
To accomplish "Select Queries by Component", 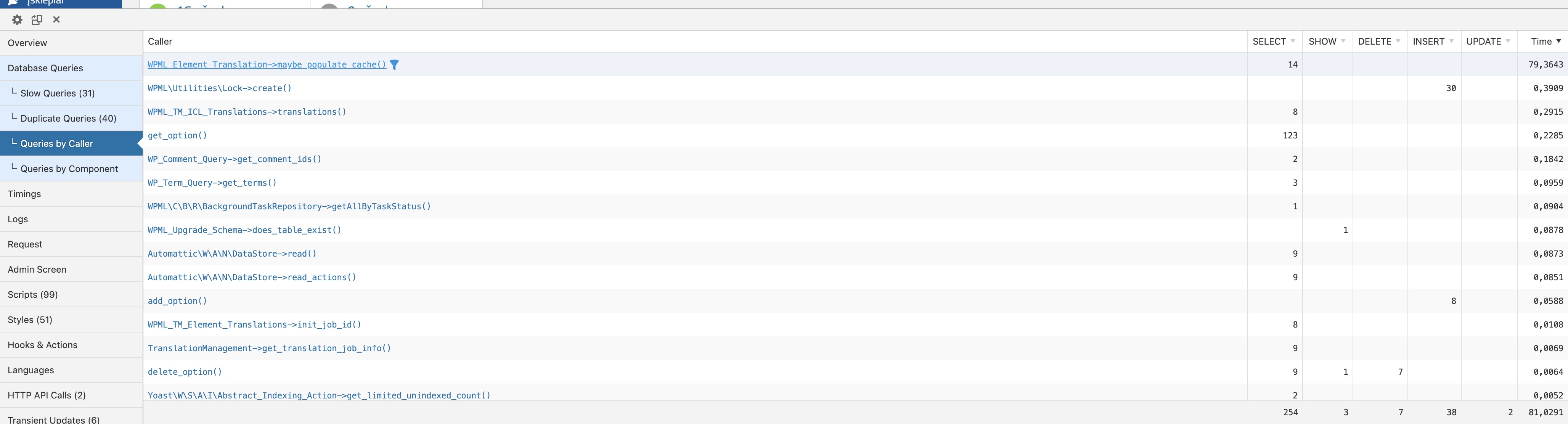I will pyautogui.click(x=71, y=169).
